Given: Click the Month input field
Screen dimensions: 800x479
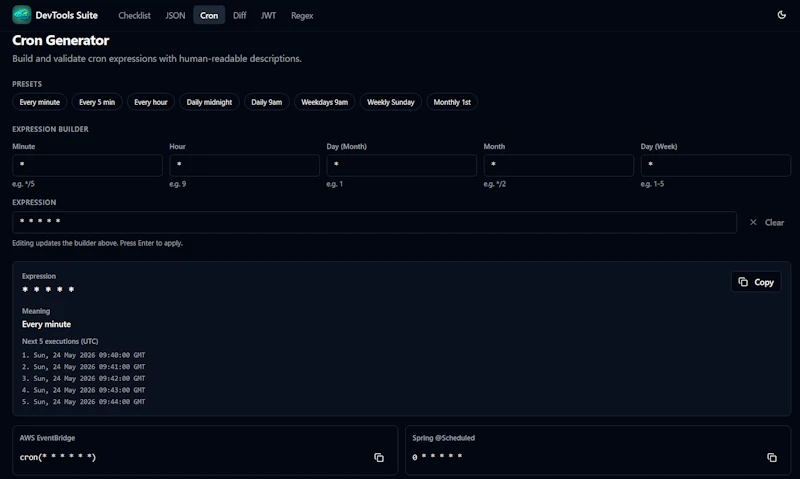Looking at the screenshot, I should tap(559, 165).
